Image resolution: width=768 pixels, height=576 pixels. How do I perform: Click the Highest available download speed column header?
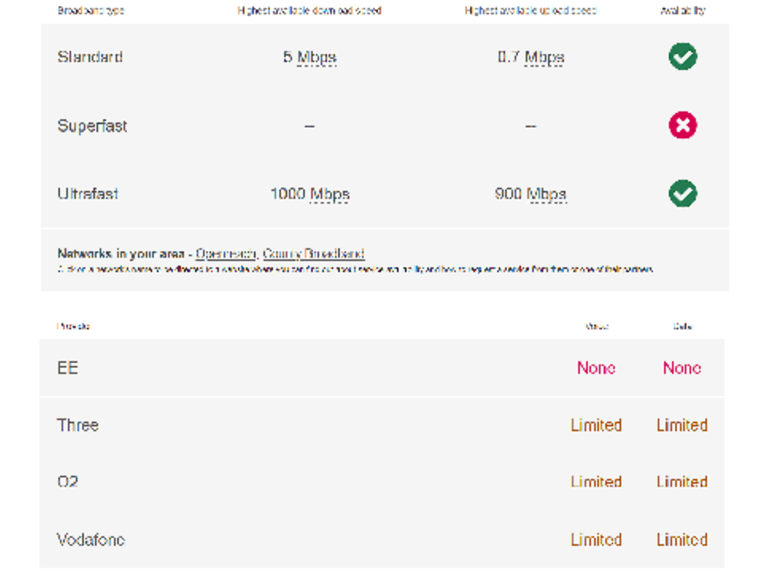[x=309, y=11]
